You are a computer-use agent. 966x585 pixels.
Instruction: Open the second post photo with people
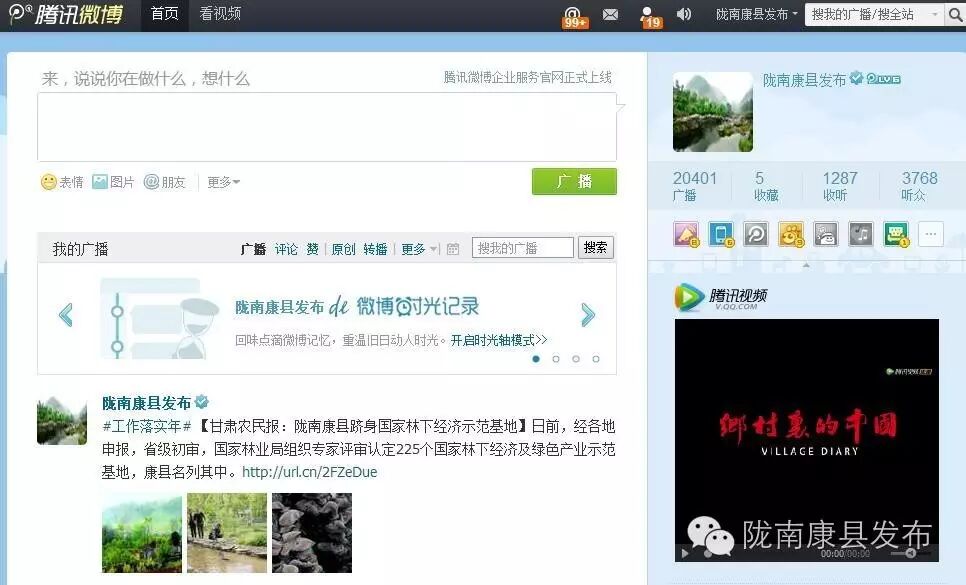point(227,533)
